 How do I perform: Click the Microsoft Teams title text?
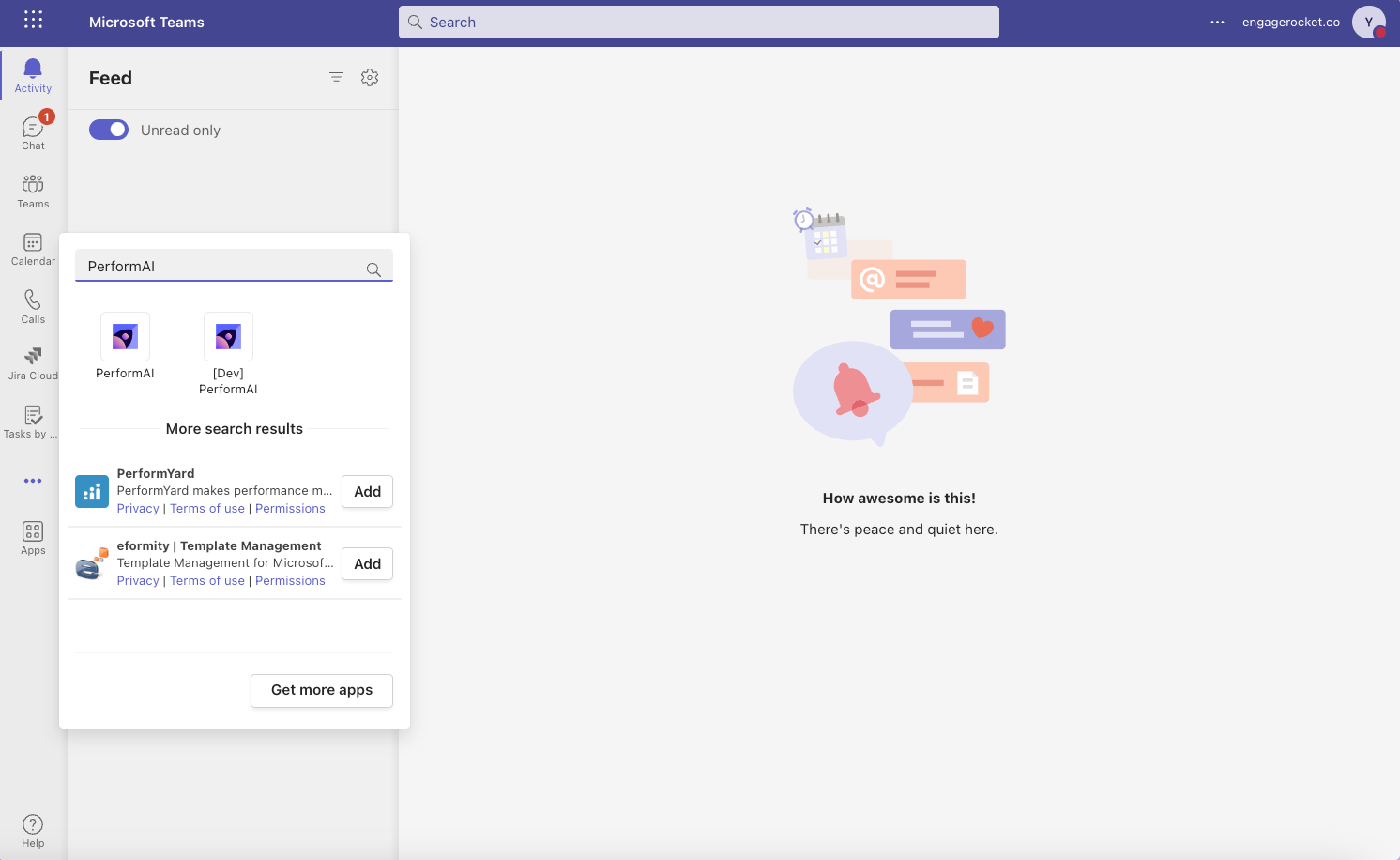[146, 23]
